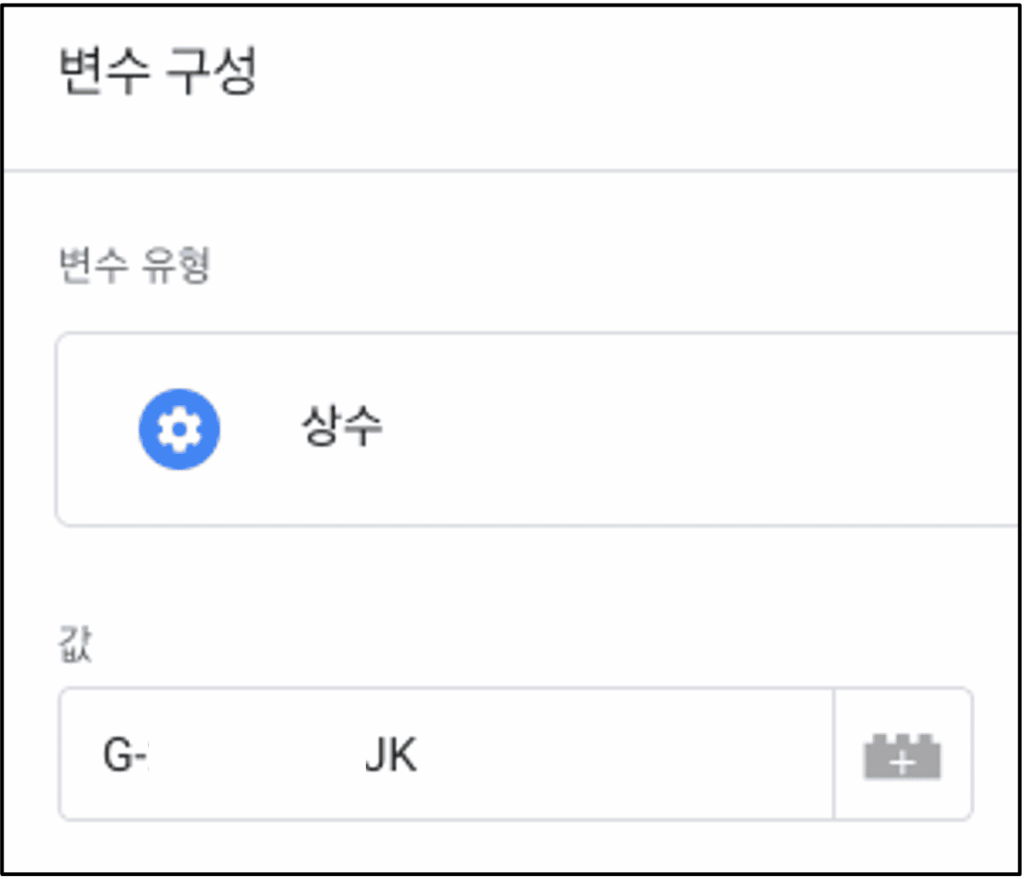
Task: Select the 상수 variable type label
Action: tap(342, 425)
